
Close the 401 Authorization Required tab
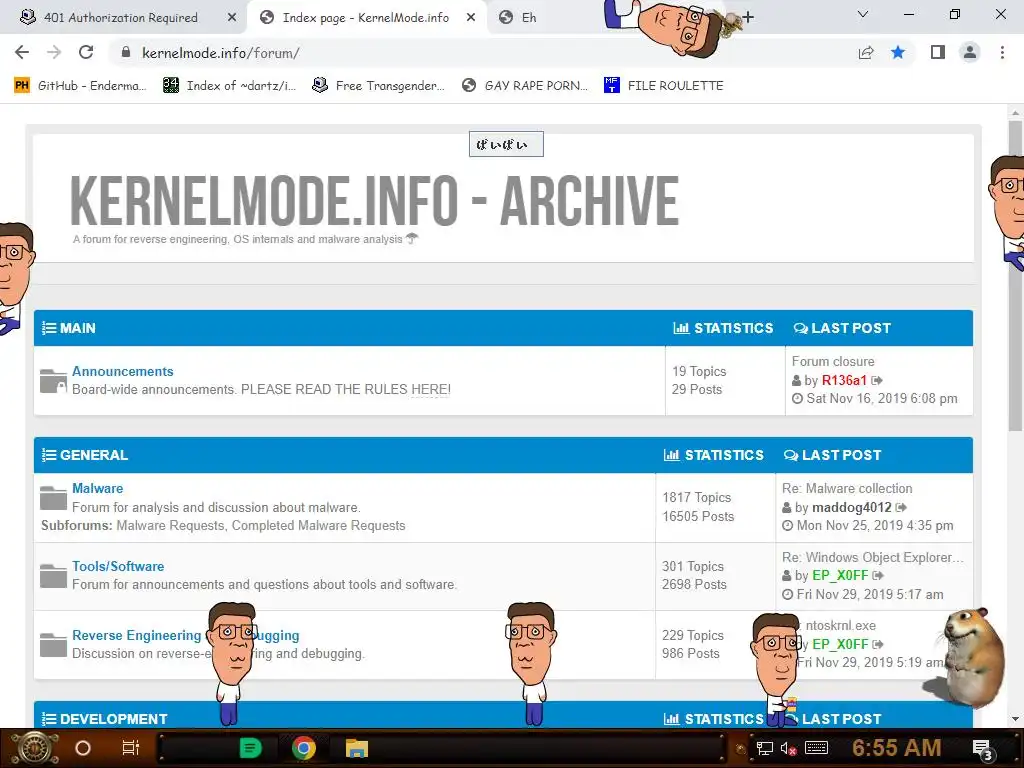pos(232,18)
